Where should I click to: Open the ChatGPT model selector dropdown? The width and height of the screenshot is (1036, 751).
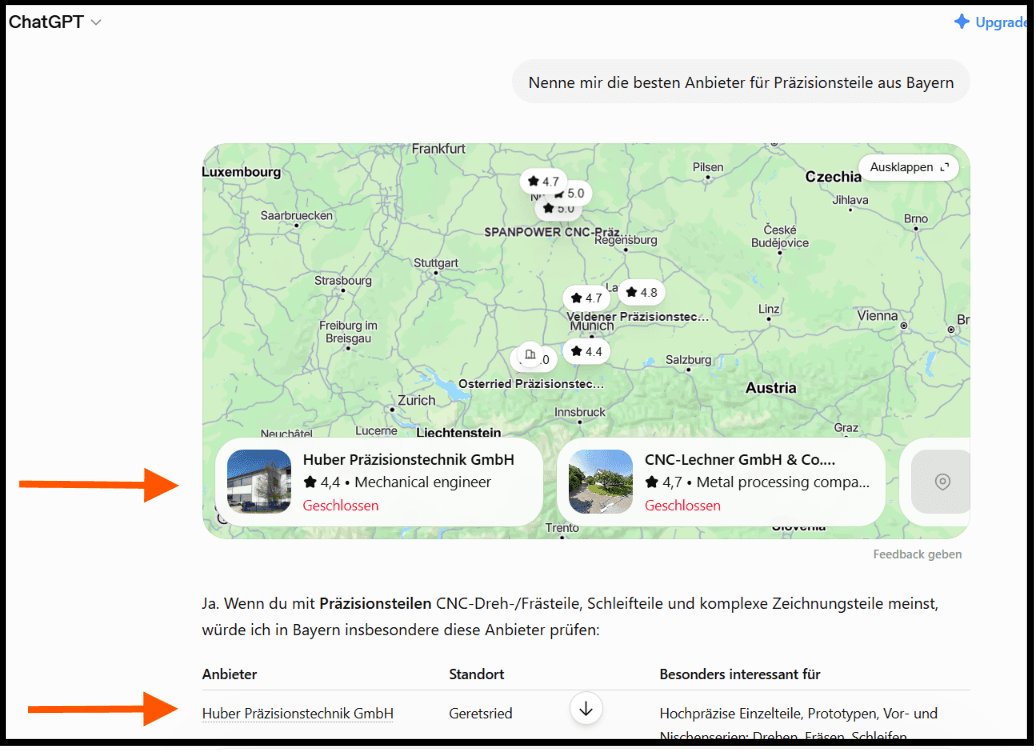point(55,22)
